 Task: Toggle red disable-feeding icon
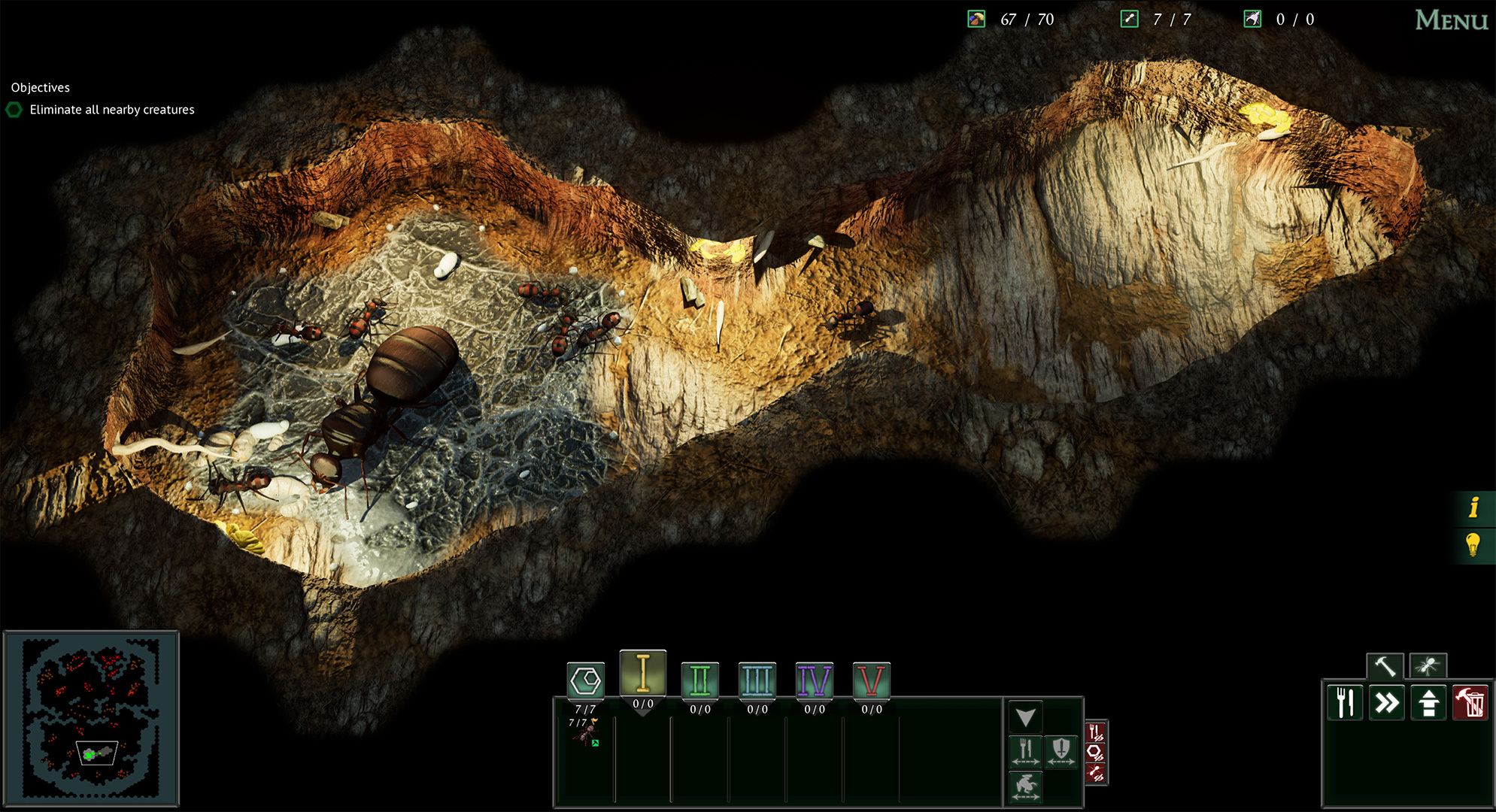coord(1096,732)
